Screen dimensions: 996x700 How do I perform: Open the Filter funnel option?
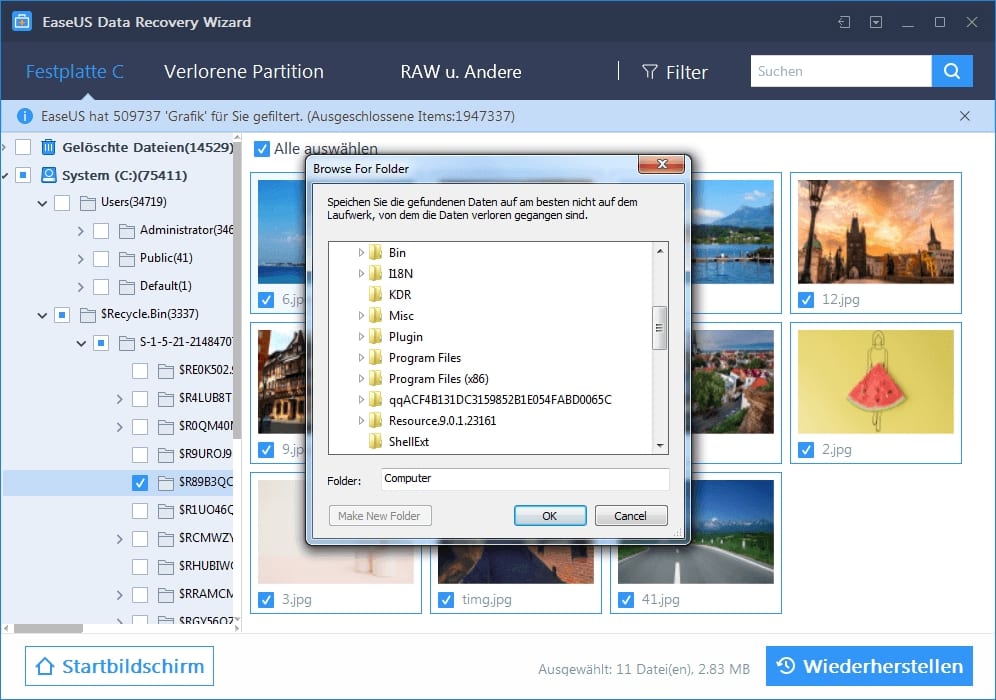click(x=675, y=72)
